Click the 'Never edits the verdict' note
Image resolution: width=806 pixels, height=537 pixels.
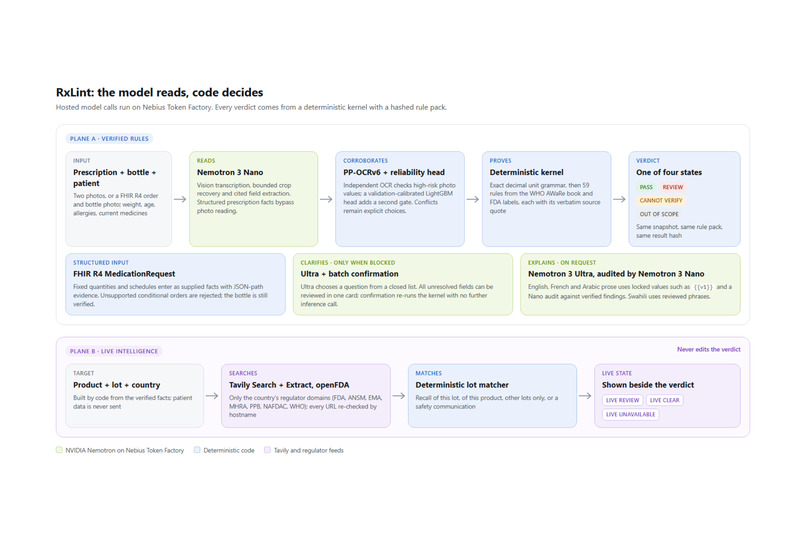[x=708, y=349]
